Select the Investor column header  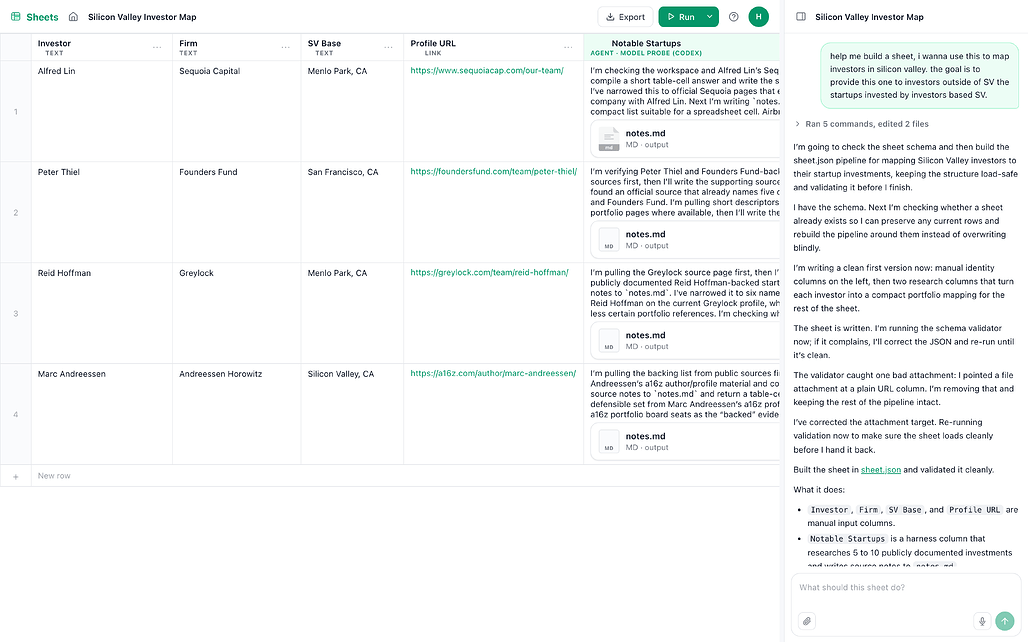102,47
